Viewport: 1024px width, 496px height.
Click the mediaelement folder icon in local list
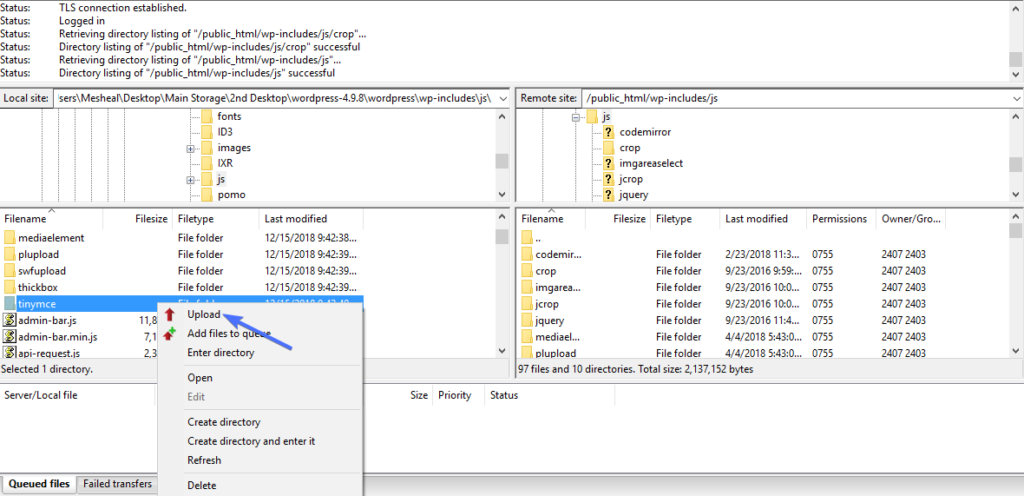click(10, 238)
